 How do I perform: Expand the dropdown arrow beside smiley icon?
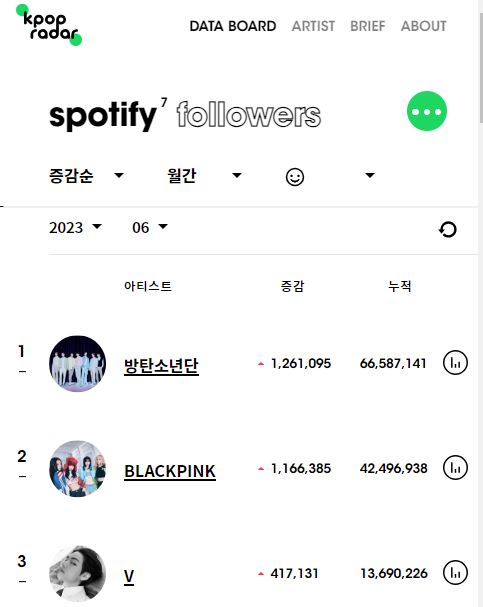tap(370, 175)
